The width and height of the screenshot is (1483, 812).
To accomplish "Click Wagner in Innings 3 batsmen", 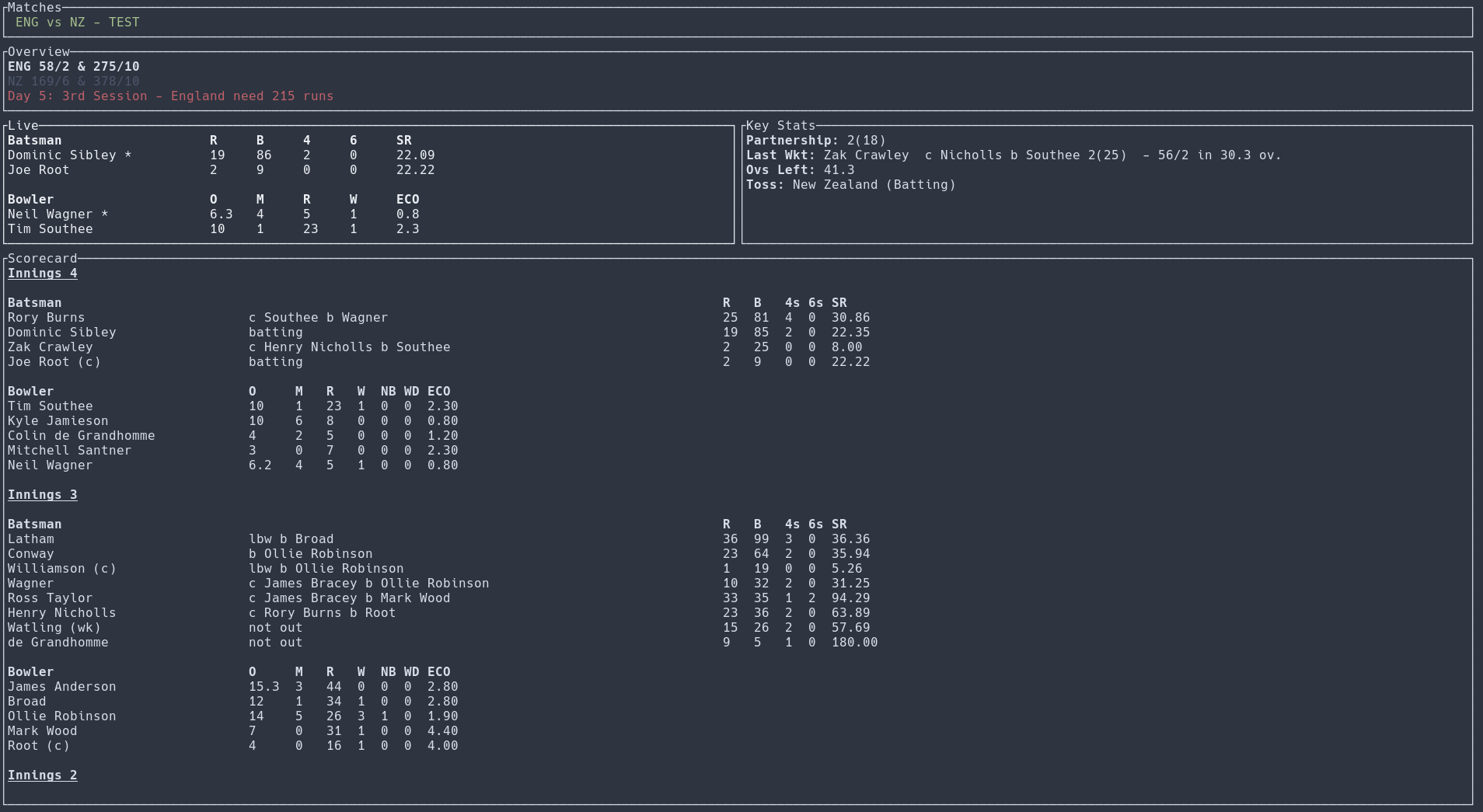I will point(31,584).
